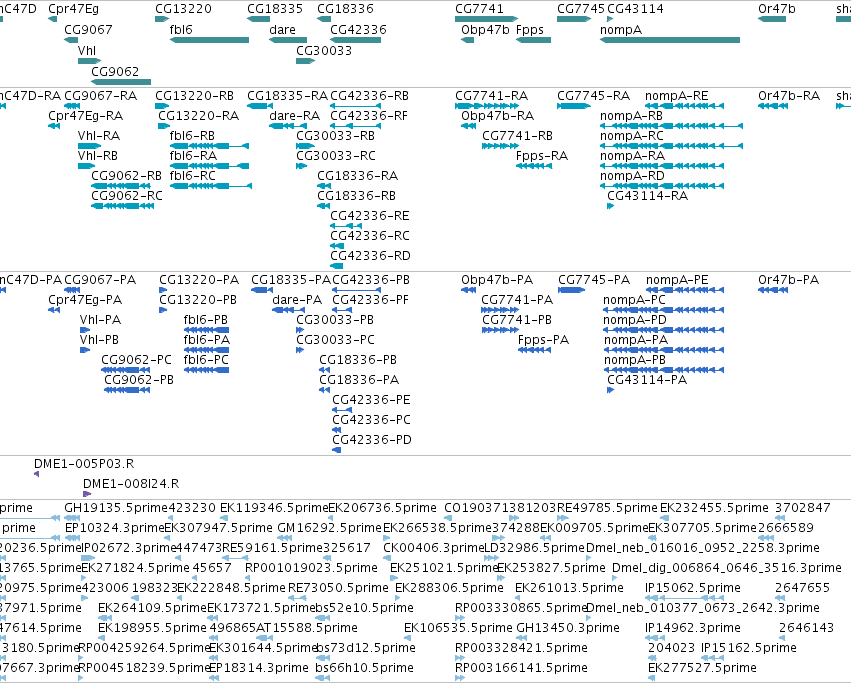The image size is (851, 683).
Task: Click transcript CG43114-RA label
Action: (x=647, y=195)
